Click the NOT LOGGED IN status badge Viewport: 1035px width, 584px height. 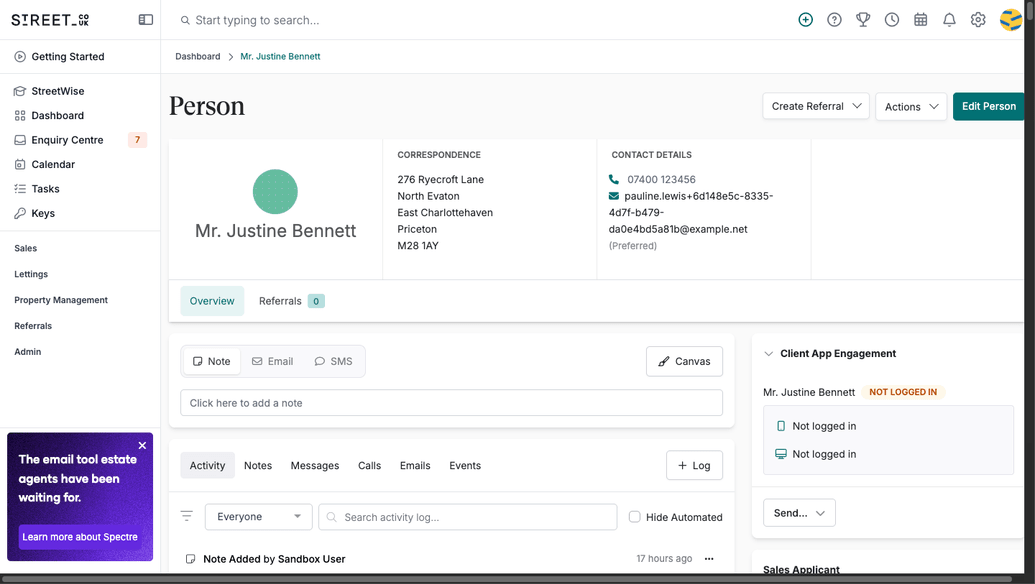coord(903,392)
